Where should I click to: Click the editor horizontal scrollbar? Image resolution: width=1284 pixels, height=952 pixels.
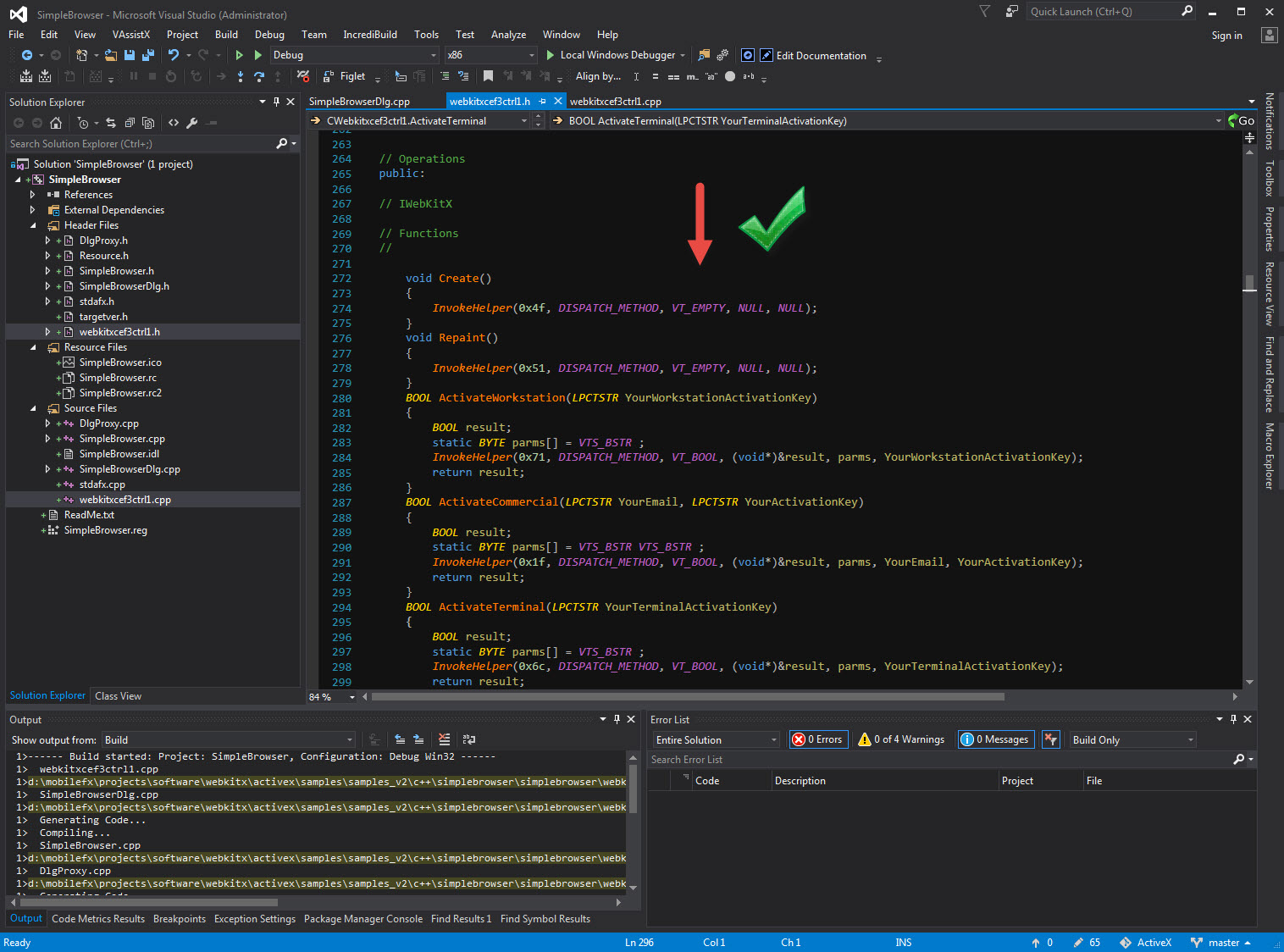click(688, 697)
